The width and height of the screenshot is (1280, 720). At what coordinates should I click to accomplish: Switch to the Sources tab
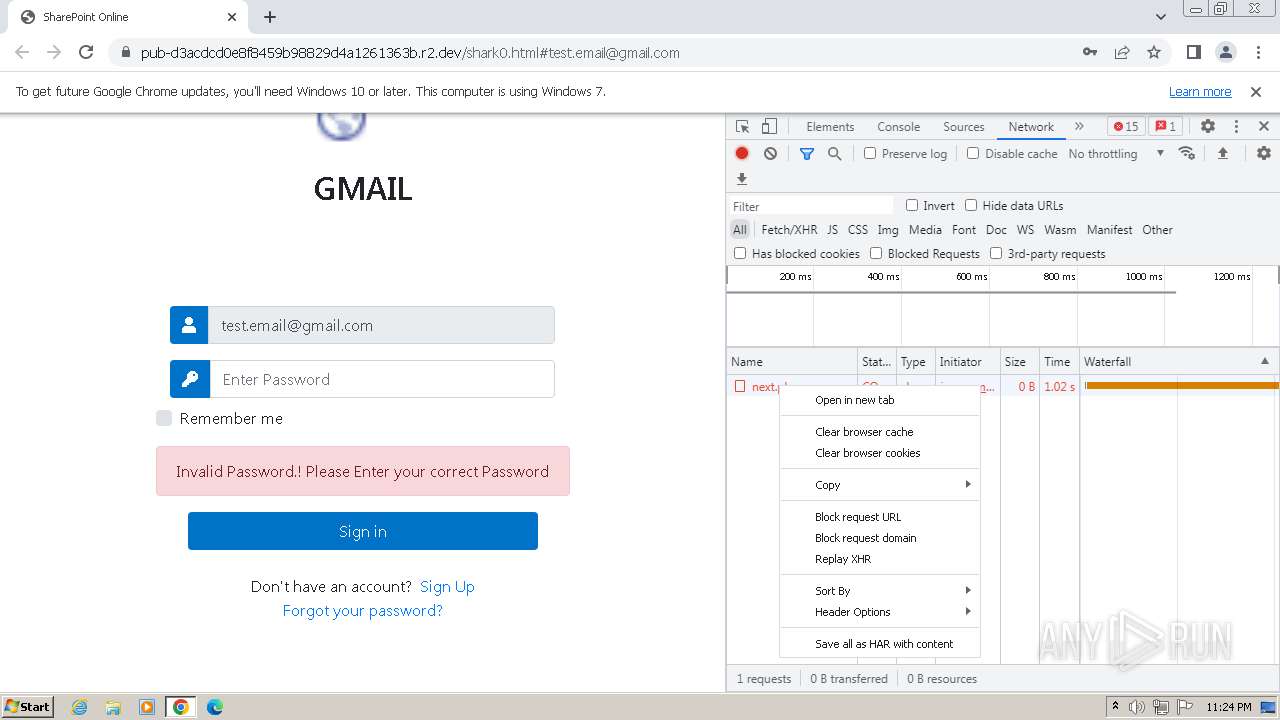(964, 127)
